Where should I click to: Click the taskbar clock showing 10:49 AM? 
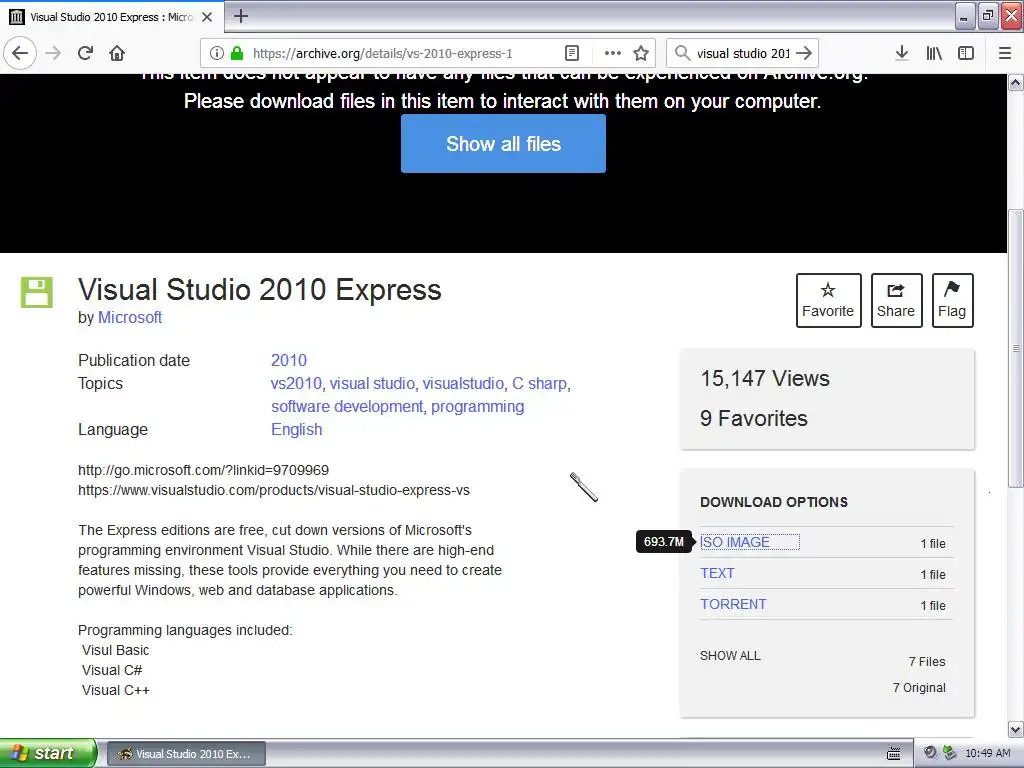tap(987, 754)
